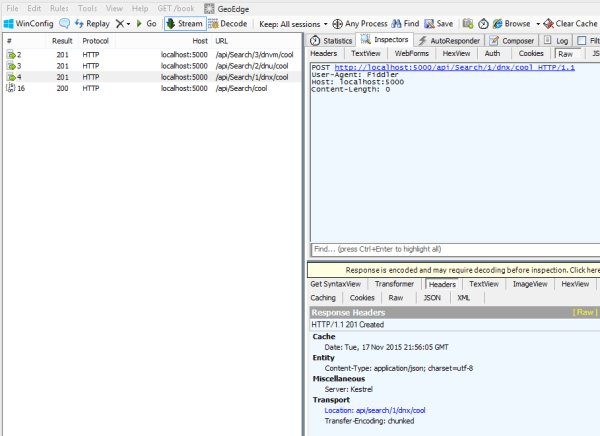
Task: Click session 2 POST icon
Action: pos(11,55)
